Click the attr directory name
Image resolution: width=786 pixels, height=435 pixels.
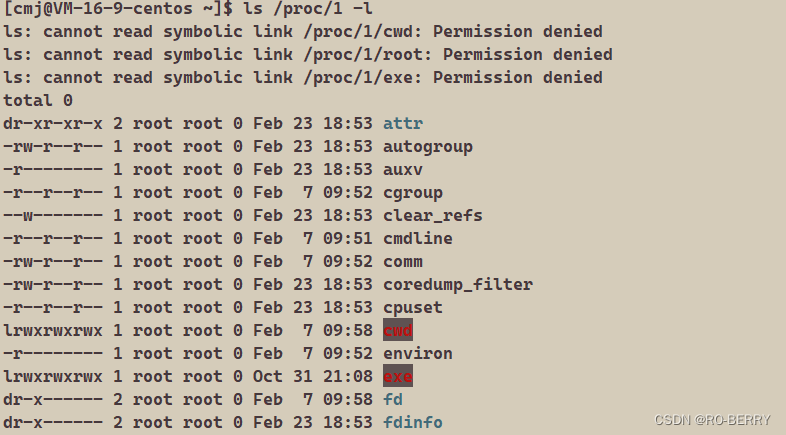pyautogui.click(x=403, y=124)
